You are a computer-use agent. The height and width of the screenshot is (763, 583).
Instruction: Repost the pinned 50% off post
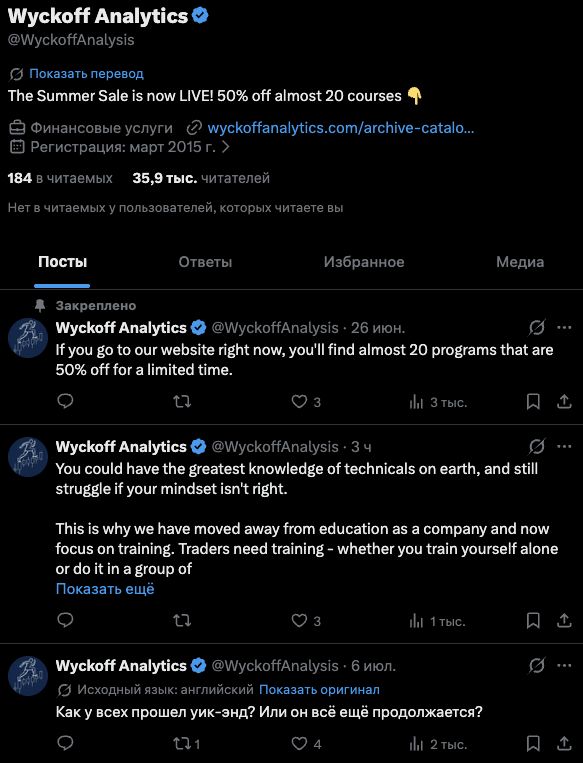182,401
